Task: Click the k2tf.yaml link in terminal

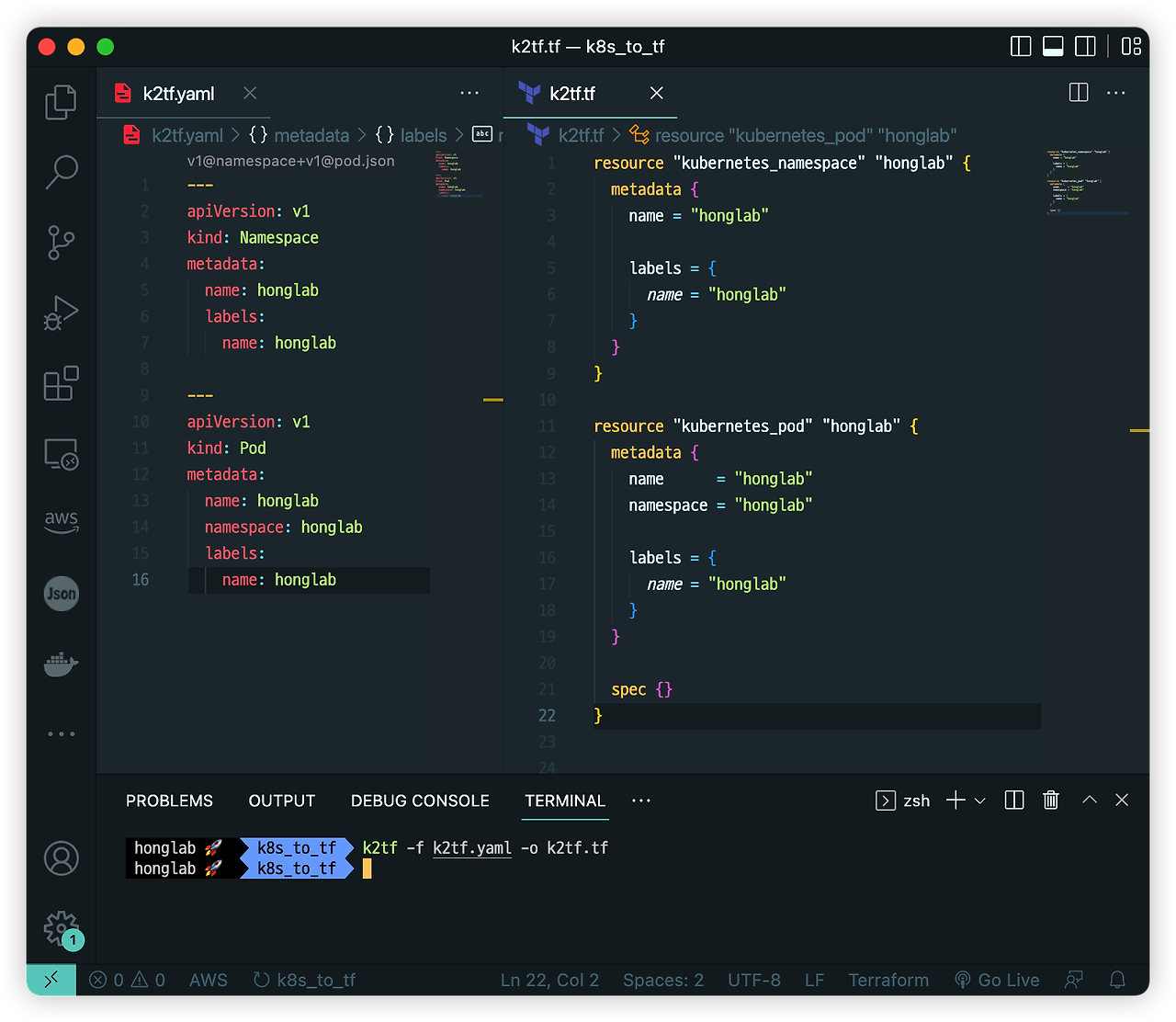Action: coord(471,847)
